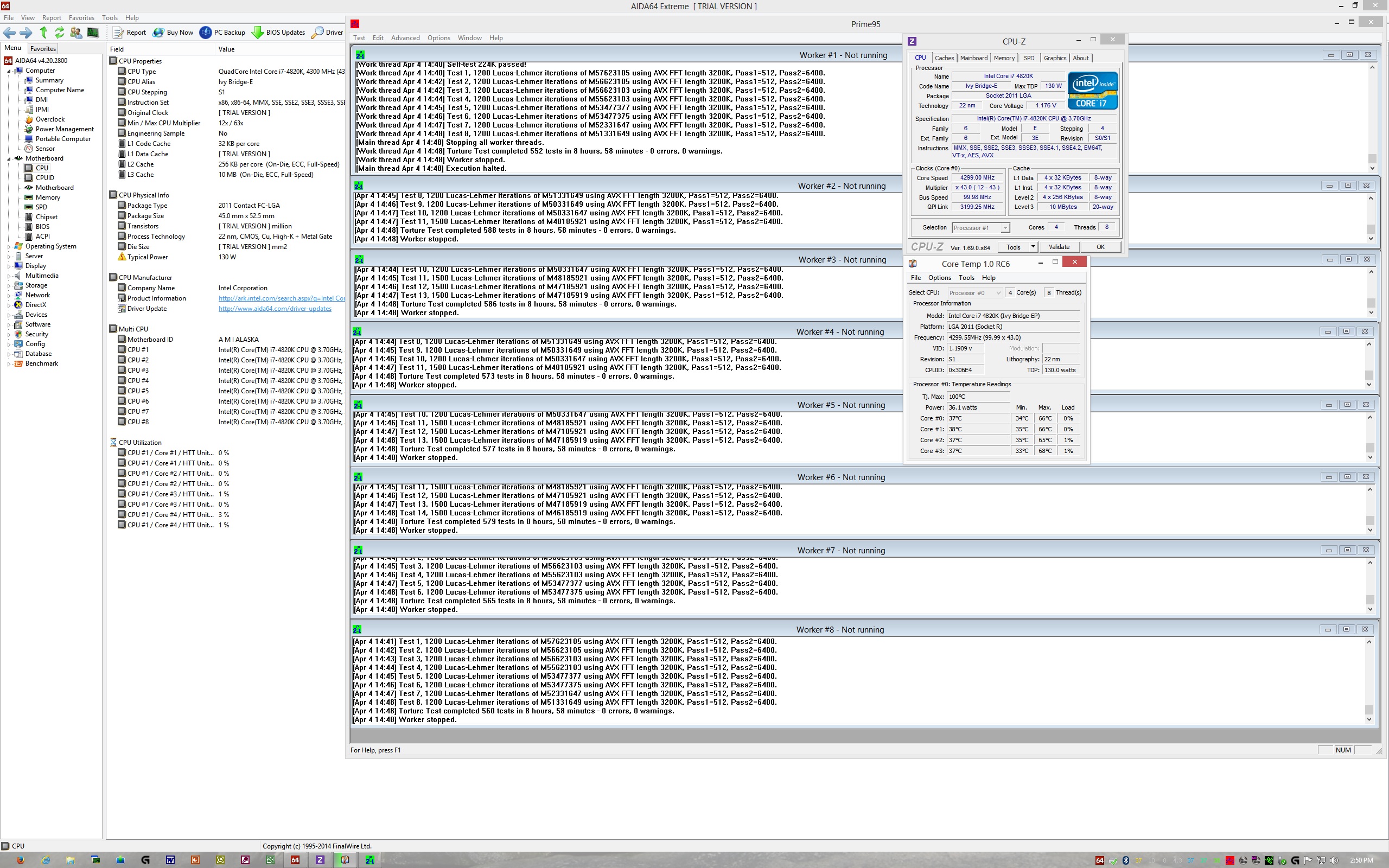Open the Advanced menu in Prime95
Screen dimensions: 1389x868
coord(405,38)
